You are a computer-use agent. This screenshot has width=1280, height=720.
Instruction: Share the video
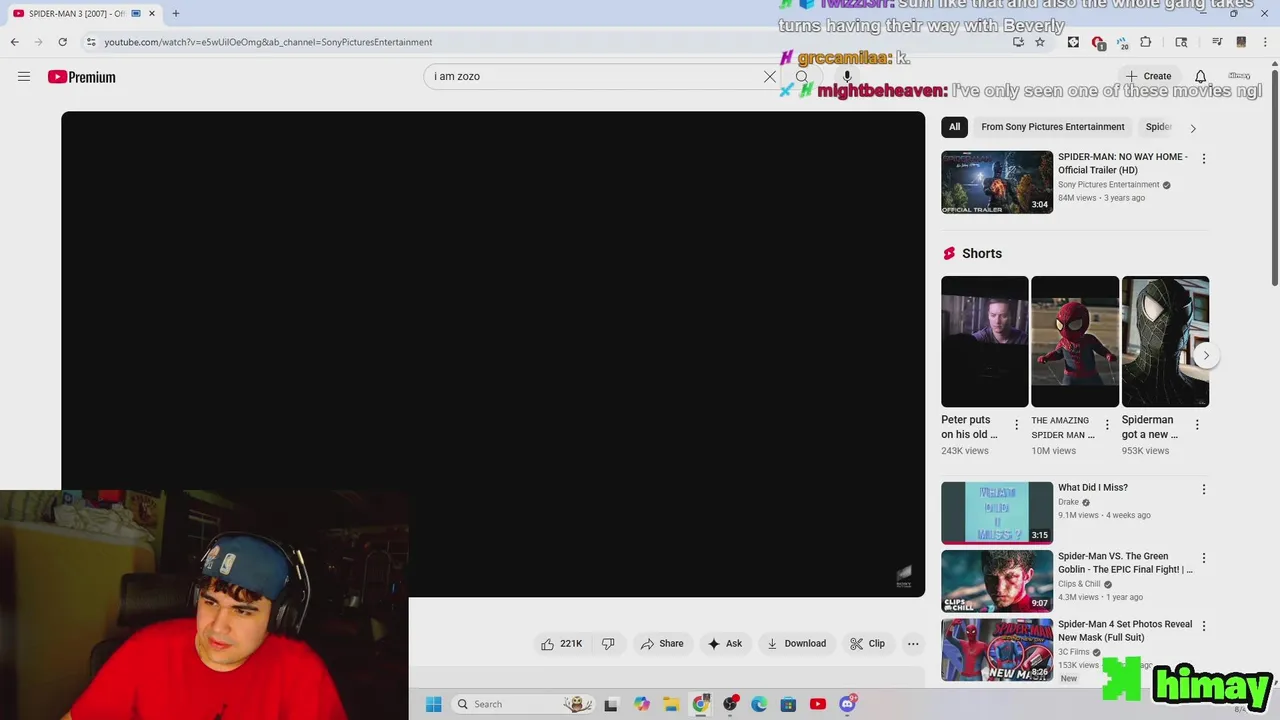point(662,644)
